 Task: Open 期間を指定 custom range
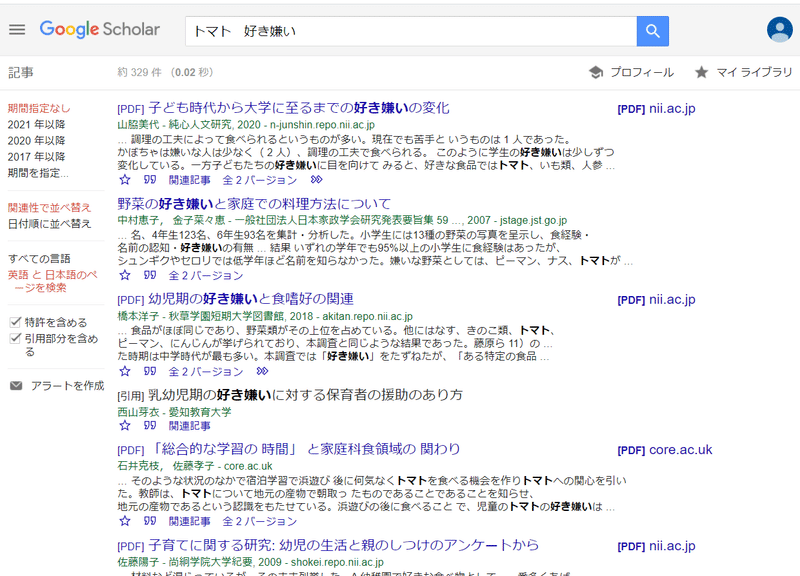(38, 173)
